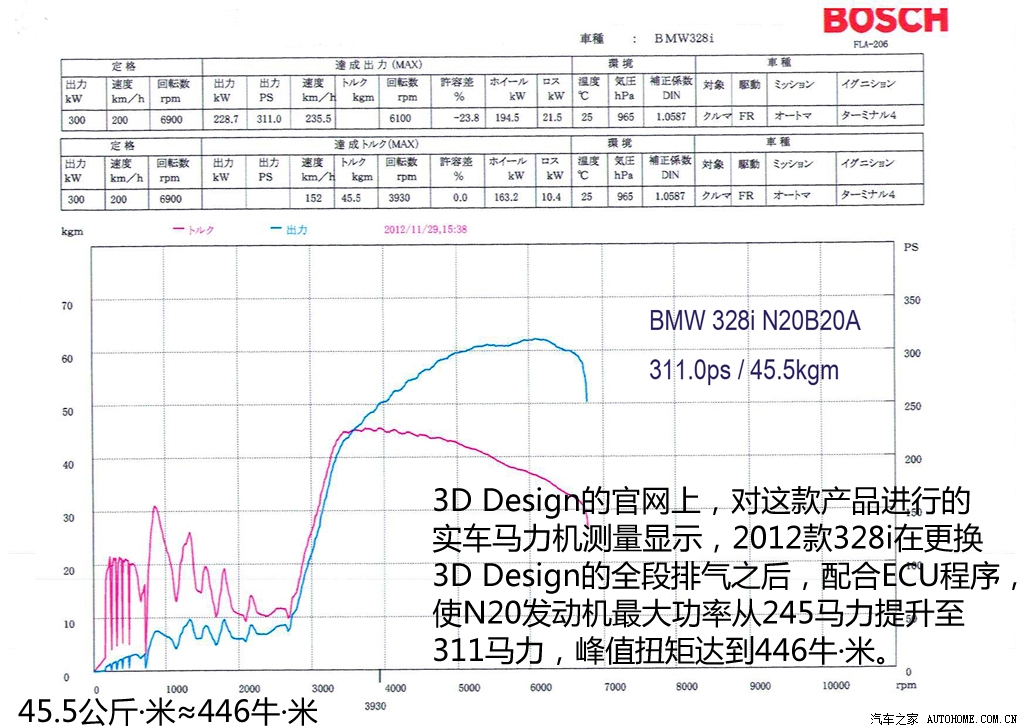The image size is (1024, 728).
Task: Select the 311.0ps / 45.5kgm chart annotation
Action: [744, 370]
